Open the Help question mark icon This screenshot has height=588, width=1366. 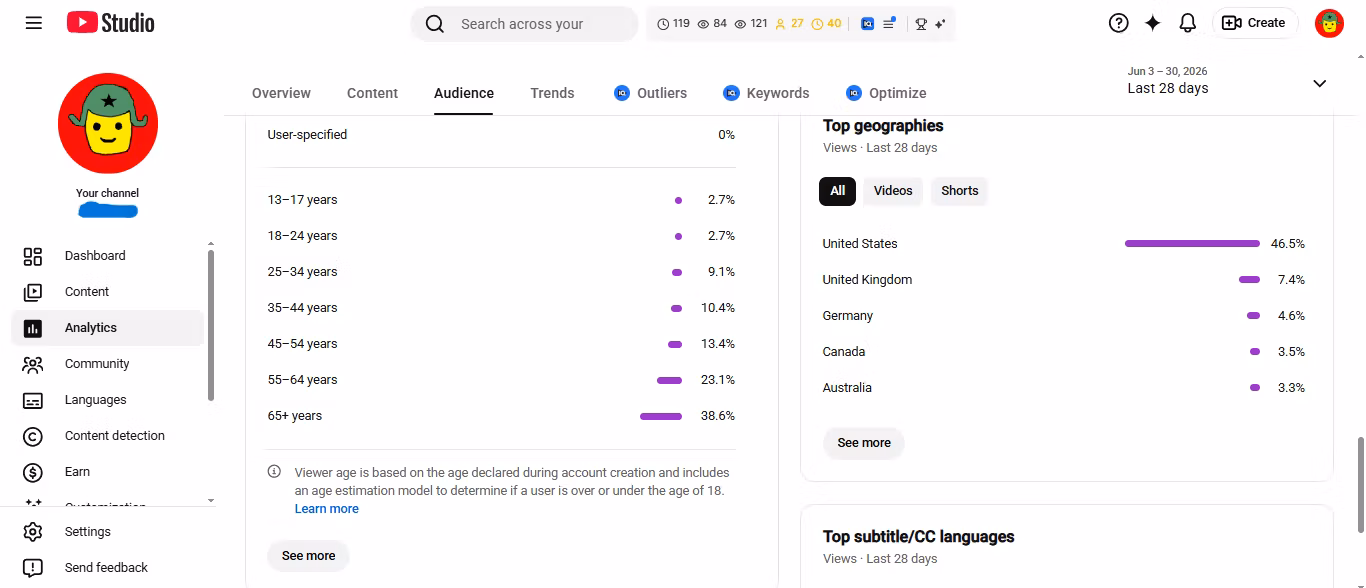pos(1119,23)
